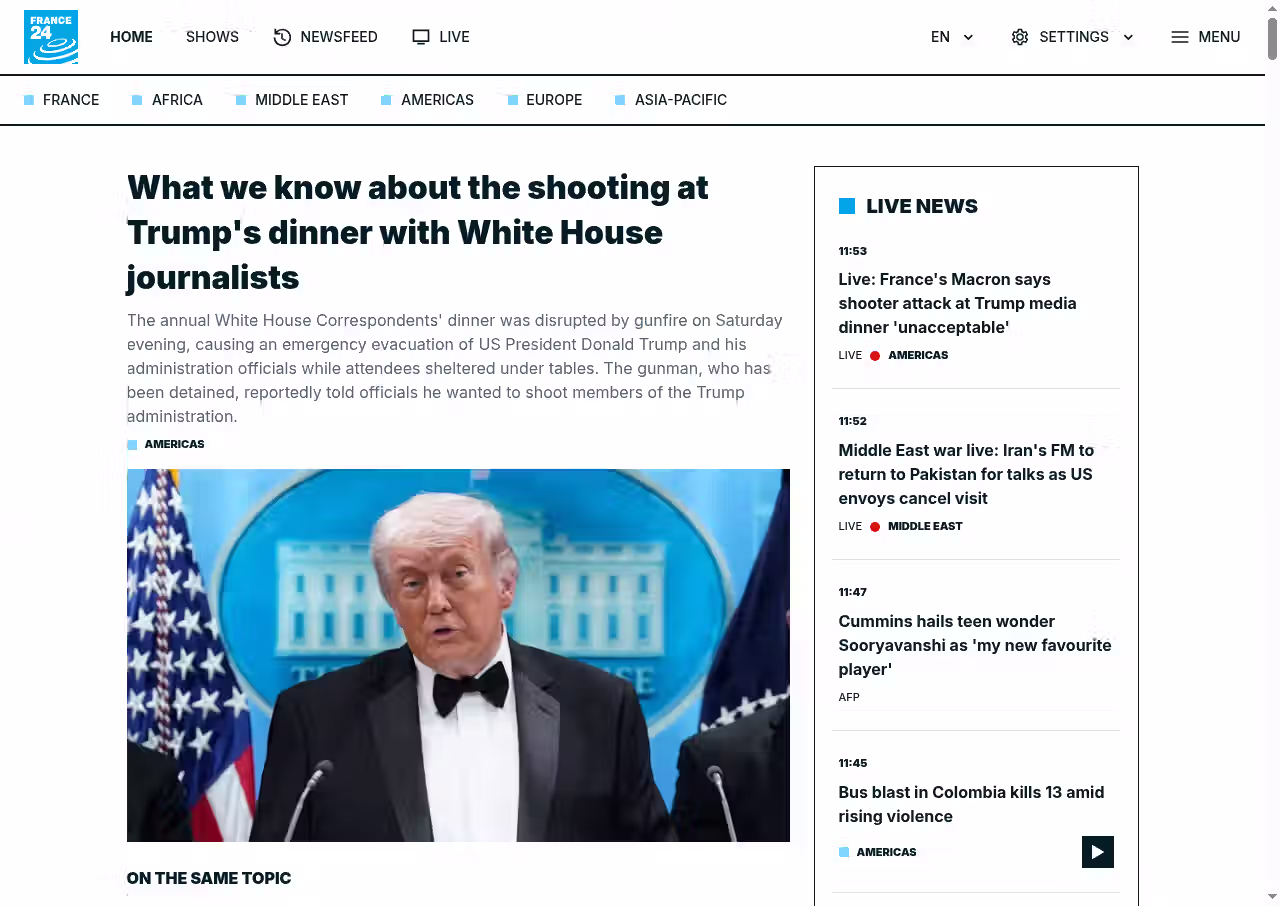
Task: Click the Americas tag under article summary
Action: (x=174, y=444)
